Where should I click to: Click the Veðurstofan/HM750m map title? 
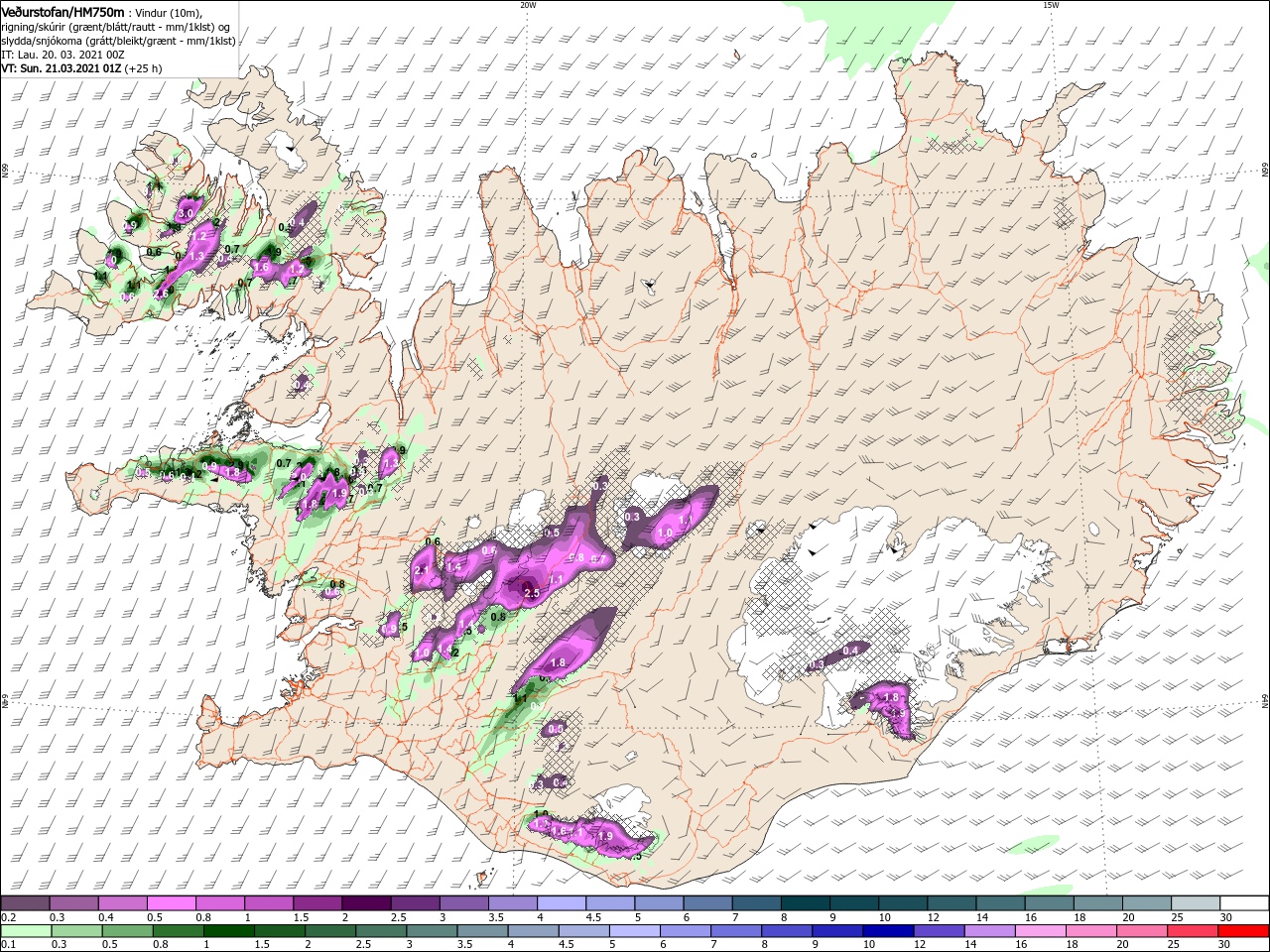tap(63, 11)
